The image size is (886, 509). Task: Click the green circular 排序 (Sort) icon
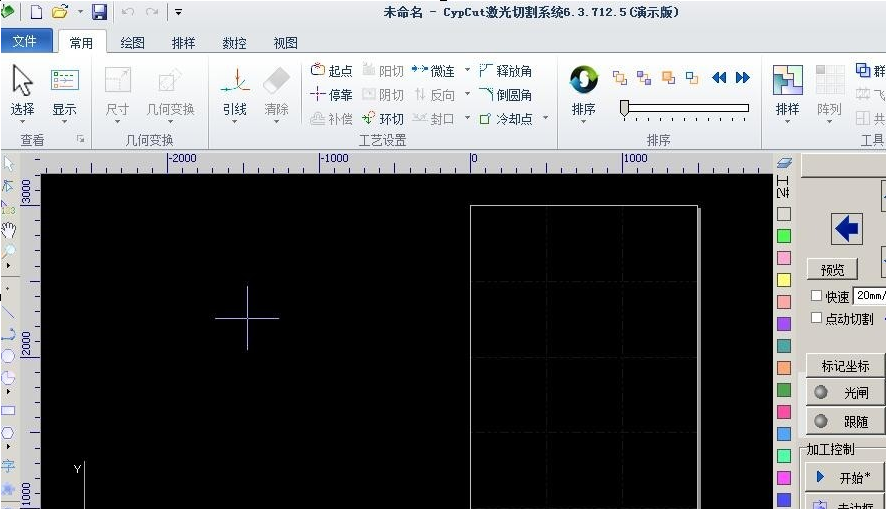coord(584,79)
